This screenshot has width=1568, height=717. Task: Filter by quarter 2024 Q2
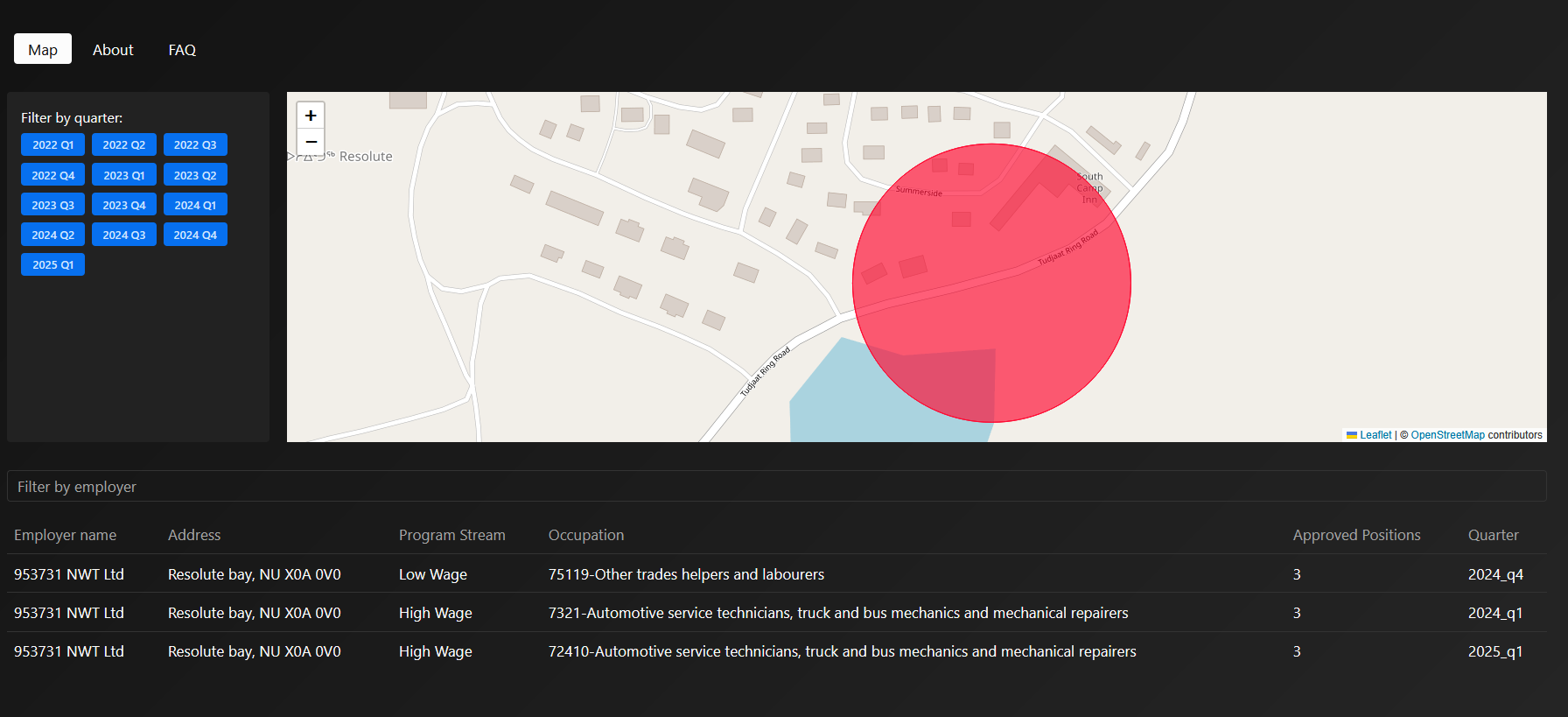click(x=53, y=235)
